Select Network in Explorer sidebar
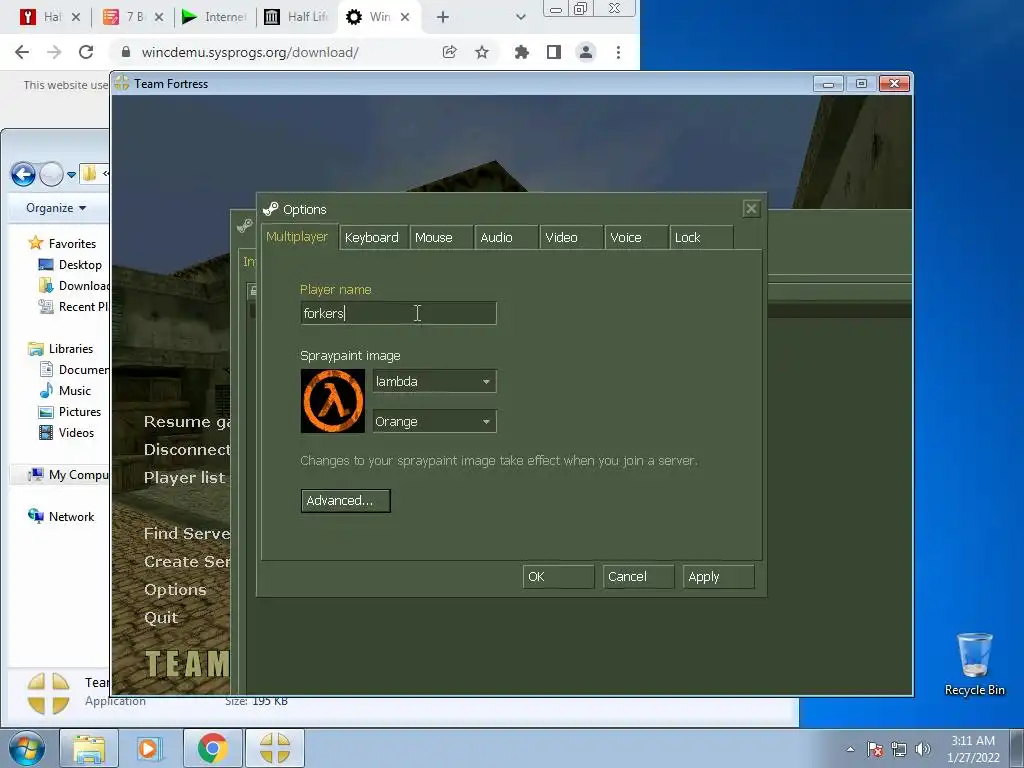The height and width of the screenshot is (768, 1024). tap(61, 517)
